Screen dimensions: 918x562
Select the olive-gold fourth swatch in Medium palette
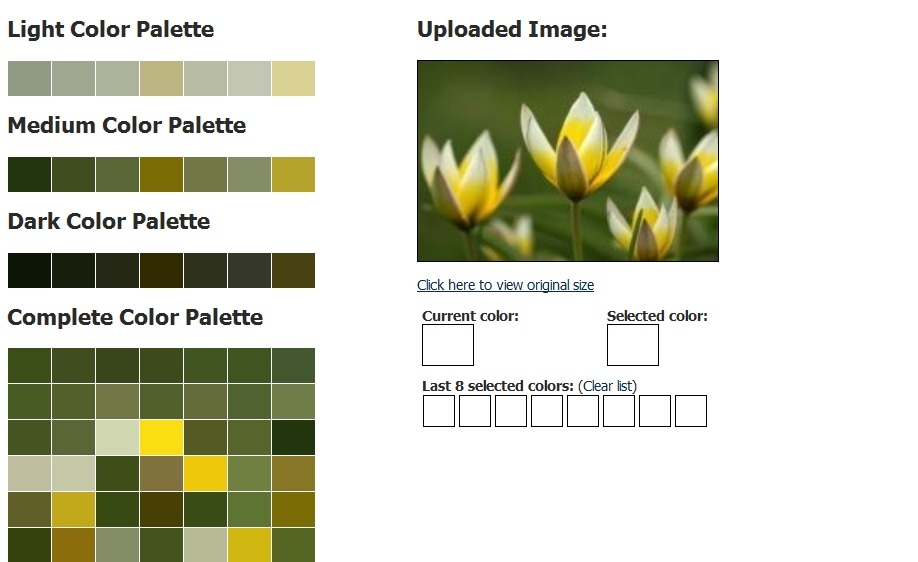click(x=161, y=174)
